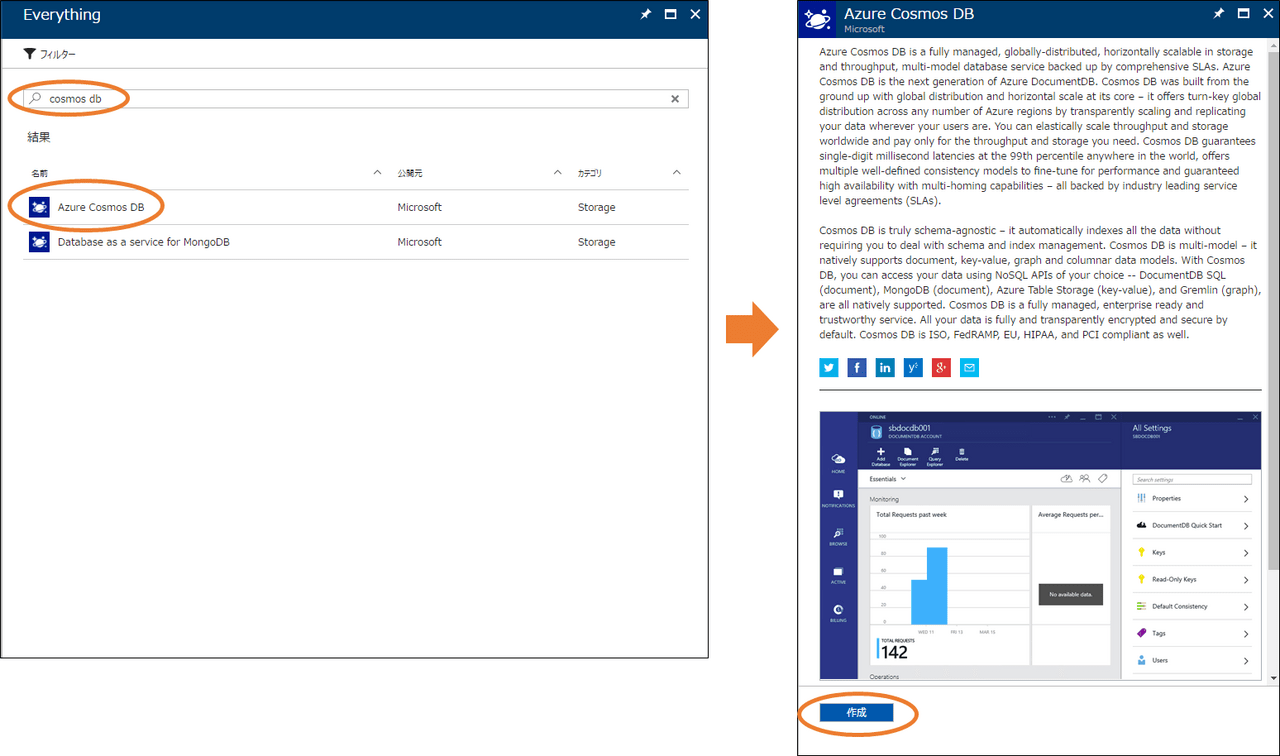The height and width of the screenshot is (756, 1280).
Task: Clear the cosmos db search text
Action: click(675, 99)
